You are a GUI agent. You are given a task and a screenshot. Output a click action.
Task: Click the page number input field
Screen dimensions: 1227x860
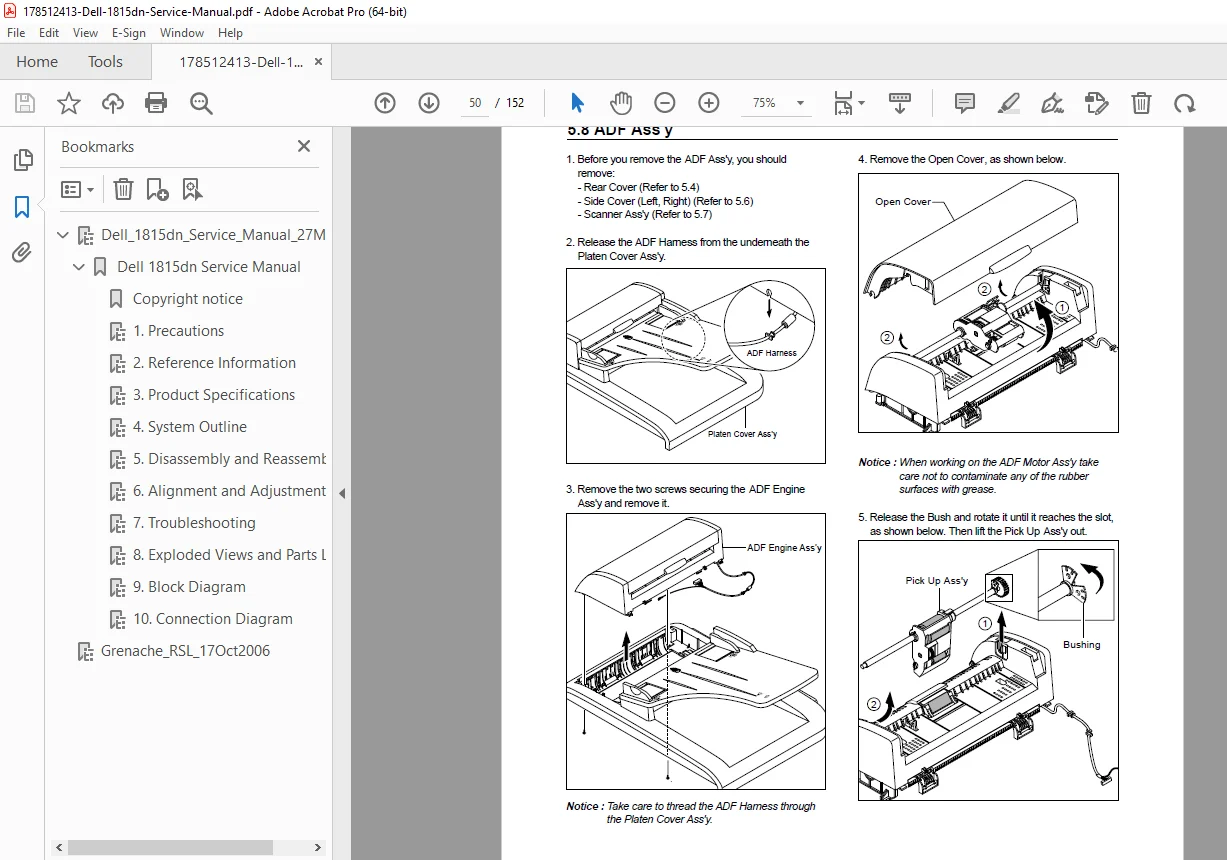[x=475, y=103]
